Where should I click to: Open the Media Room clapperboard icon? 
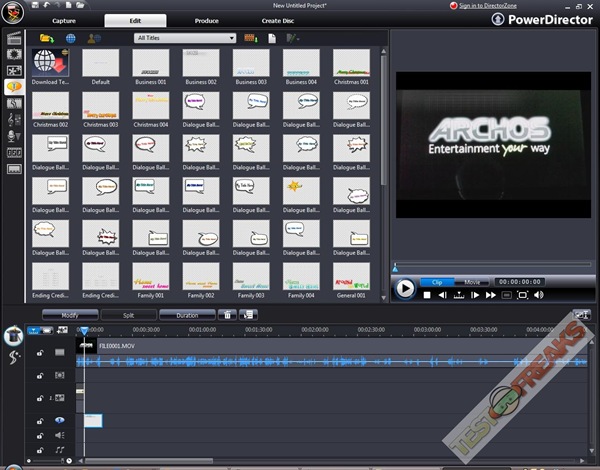[x=14, y=39]
